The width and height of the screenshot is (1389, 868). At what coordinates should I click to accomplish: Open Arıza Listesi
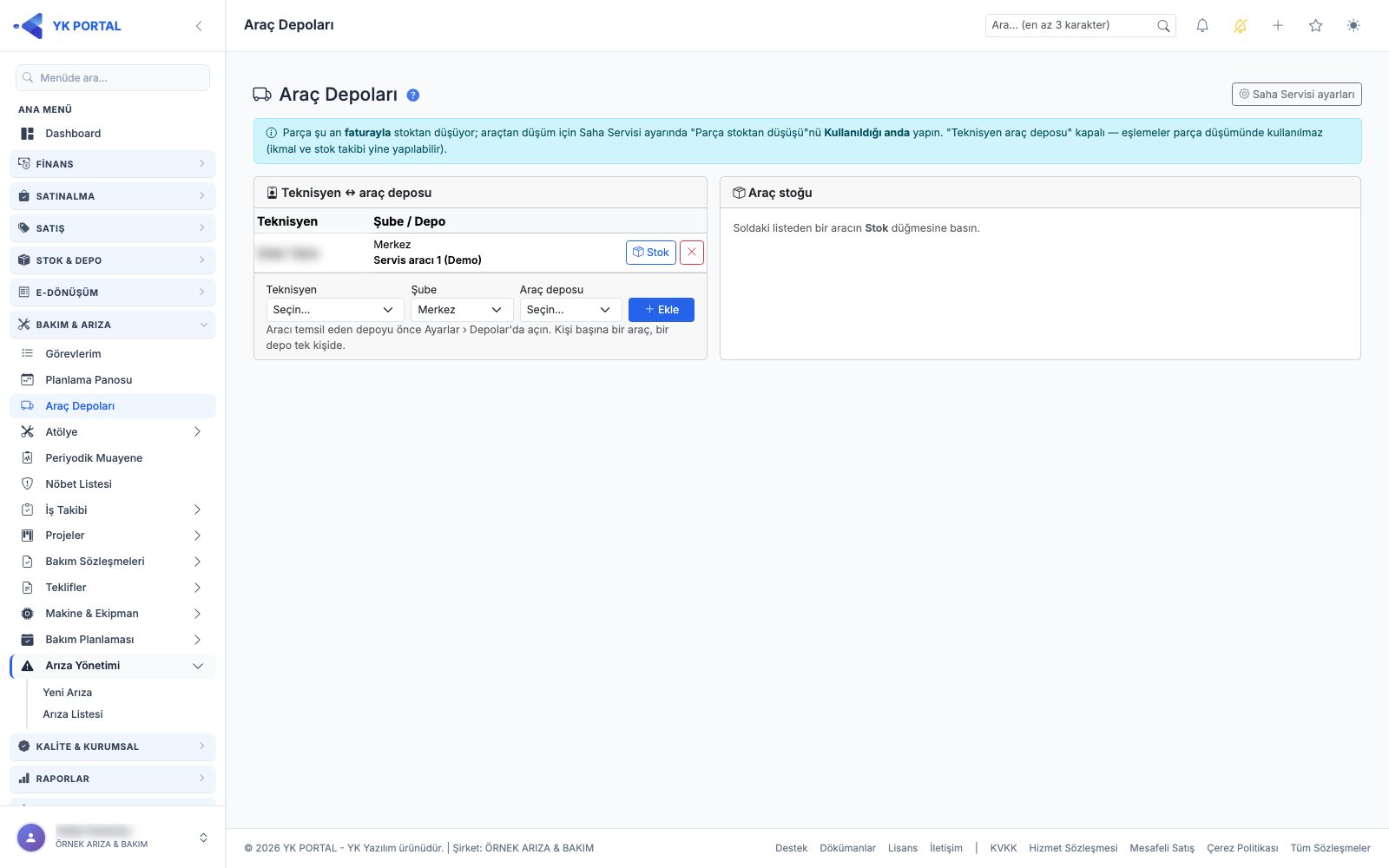tap(73, 714)
